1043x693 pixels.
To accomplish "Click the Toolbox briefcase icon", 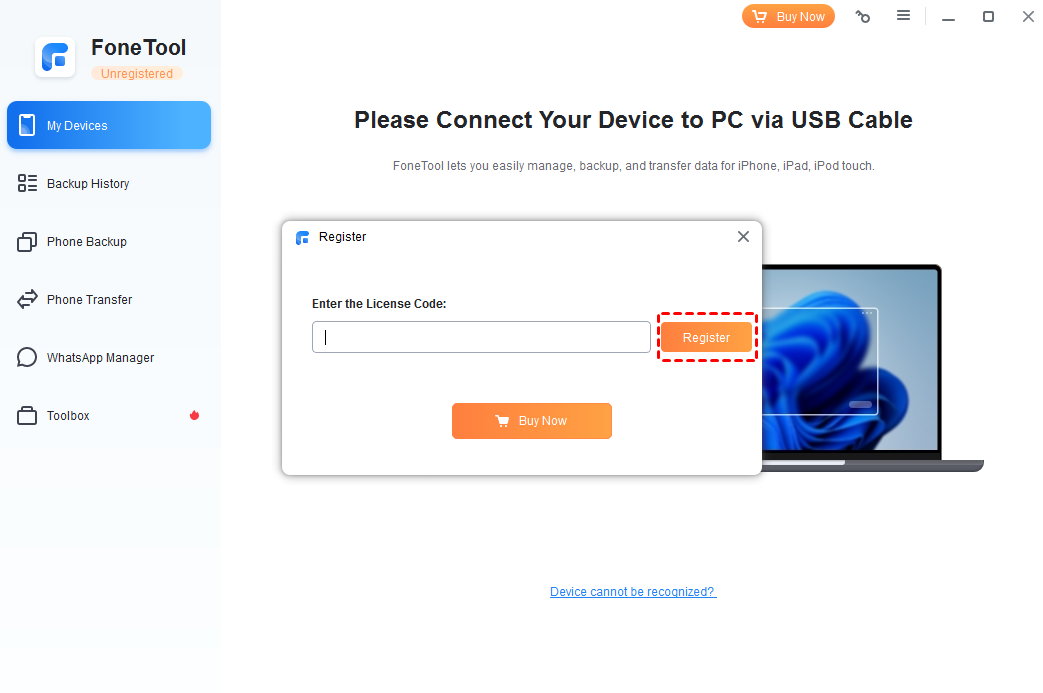I will 27,416.
